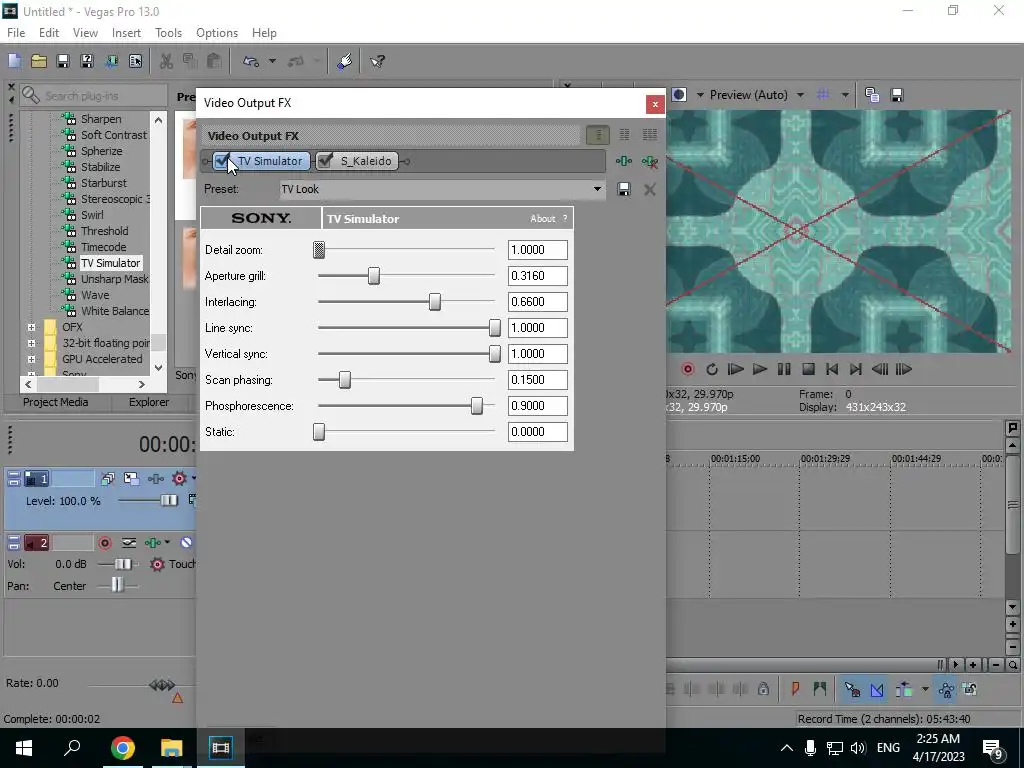Click the Scan phasing value field
Image resolution: width=1024 pixels, height=768 pixels.
click(537, 379)
